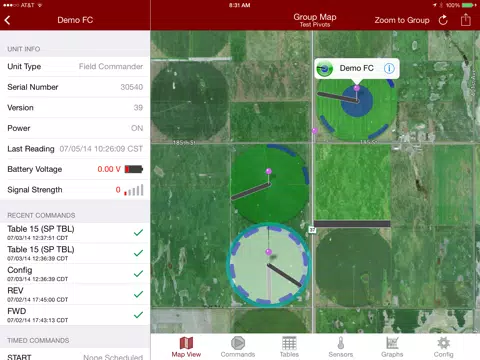Image resolution: width=480 pixels, height=360 pixels.
Task: Select the FWD recent command row
Action: 75,315
